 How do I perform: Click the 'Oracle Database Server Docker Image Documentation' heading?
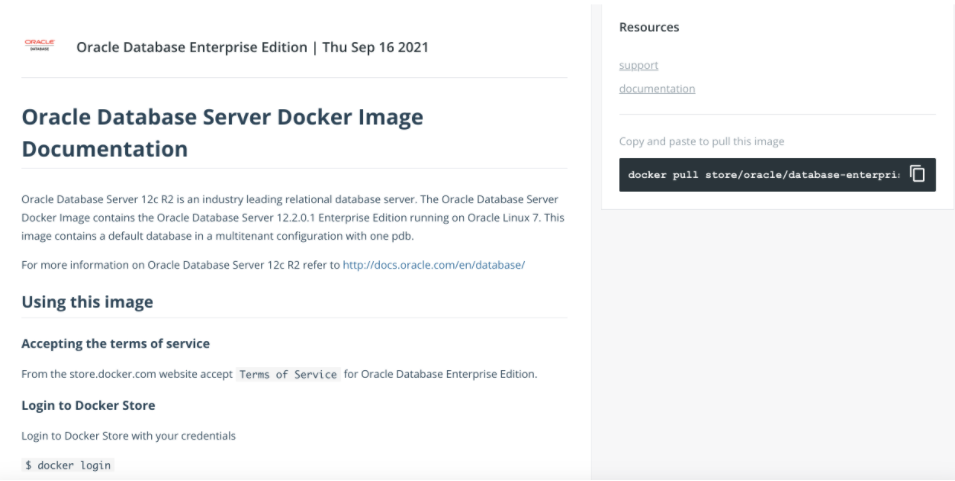point(222,133)
